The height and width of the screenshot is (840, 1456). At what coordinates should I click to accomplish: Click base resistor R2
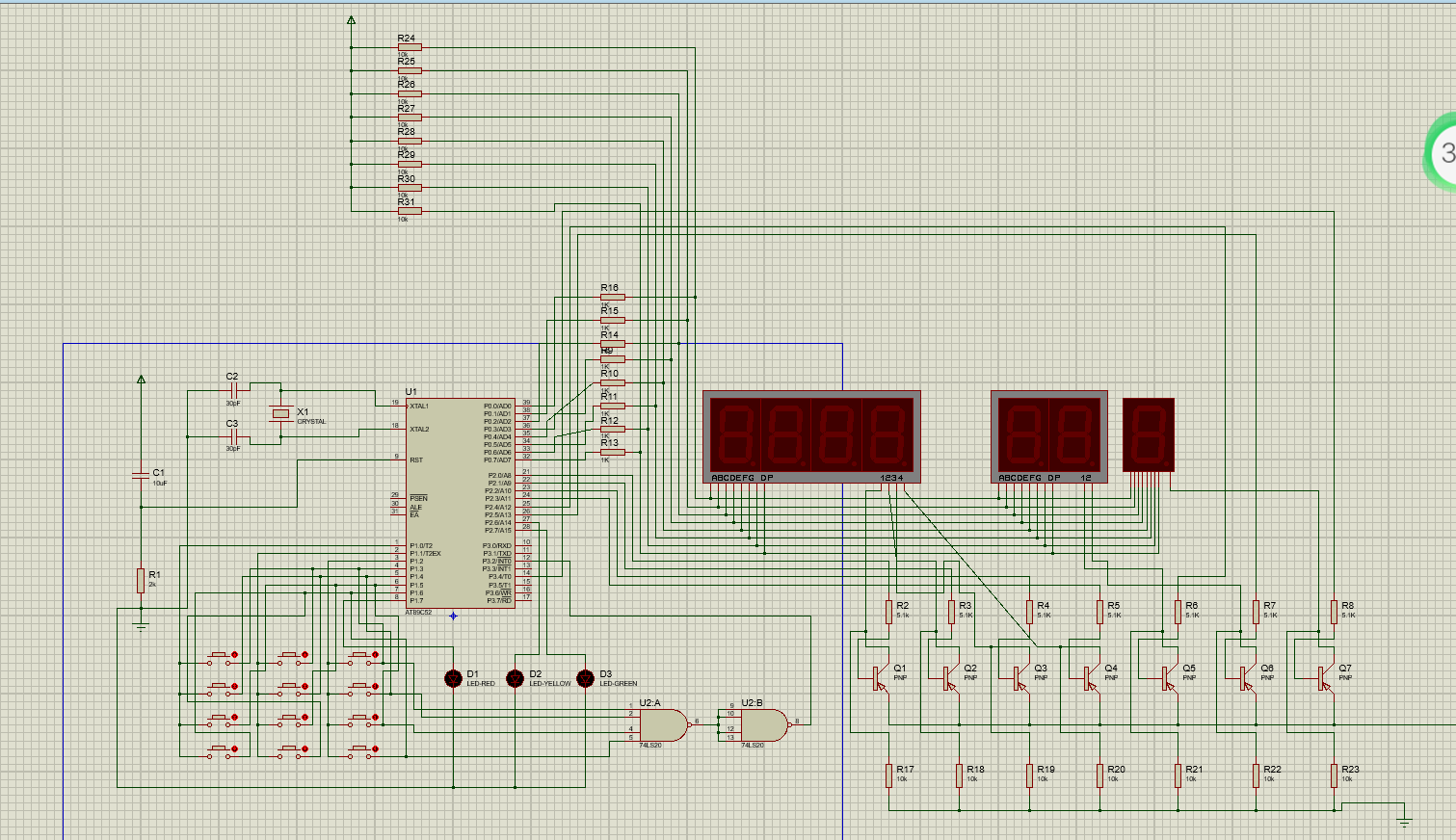tap(888, 612)
